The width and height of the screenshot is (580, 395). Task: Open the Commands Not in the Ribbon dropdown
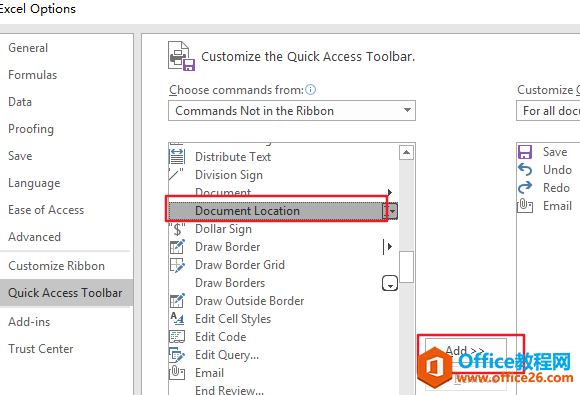292,111
